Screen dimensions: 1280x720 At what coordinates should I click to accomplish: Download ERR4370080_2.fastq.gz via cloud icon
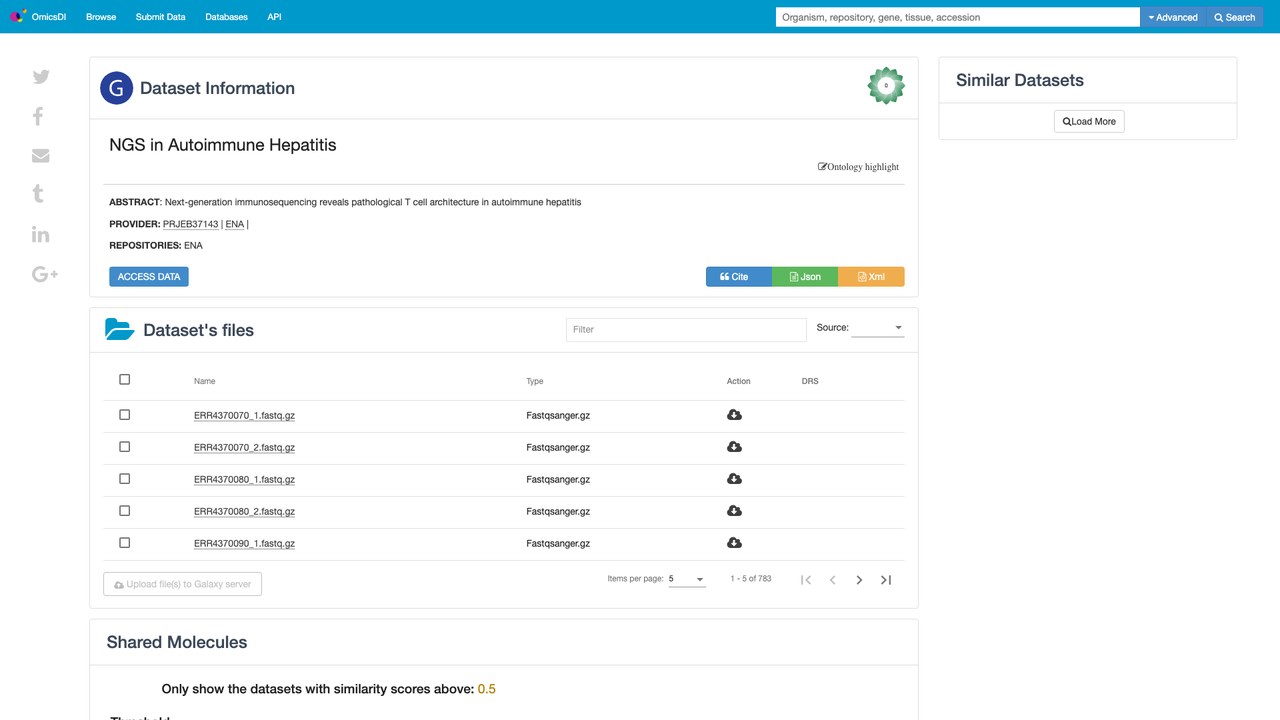pyautogui.click(x=734, y=511)
